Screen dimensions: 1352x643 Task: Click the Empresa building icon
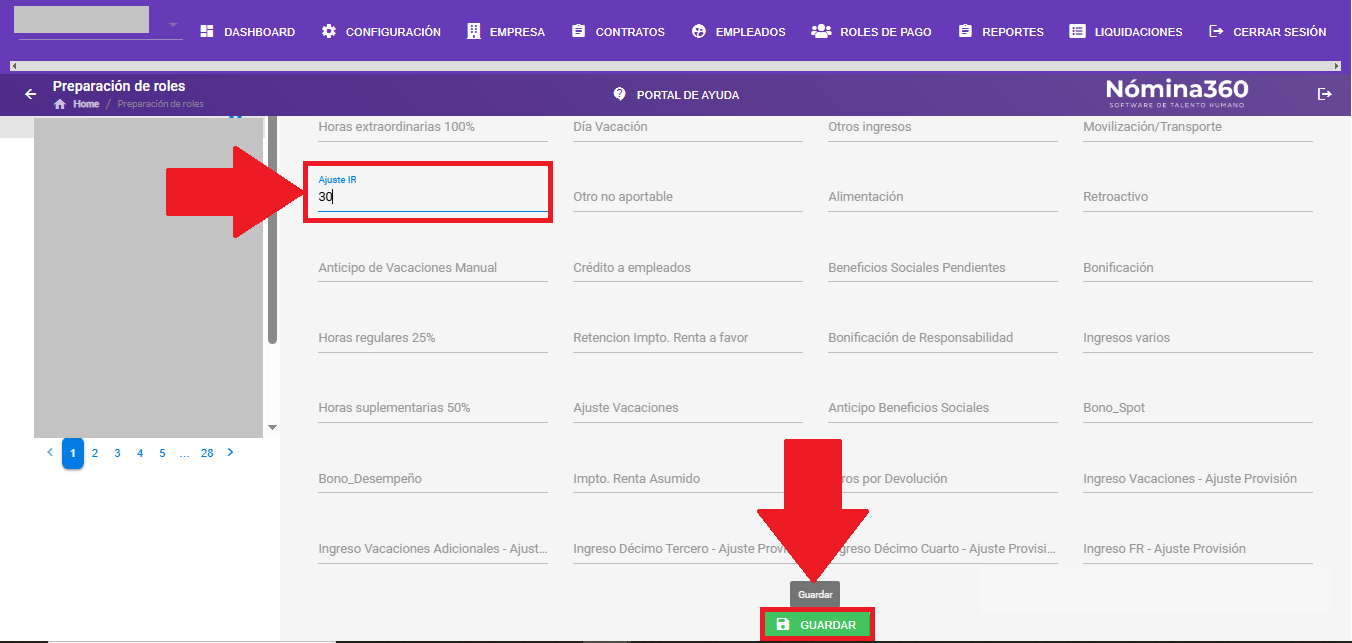coord(473,32)
